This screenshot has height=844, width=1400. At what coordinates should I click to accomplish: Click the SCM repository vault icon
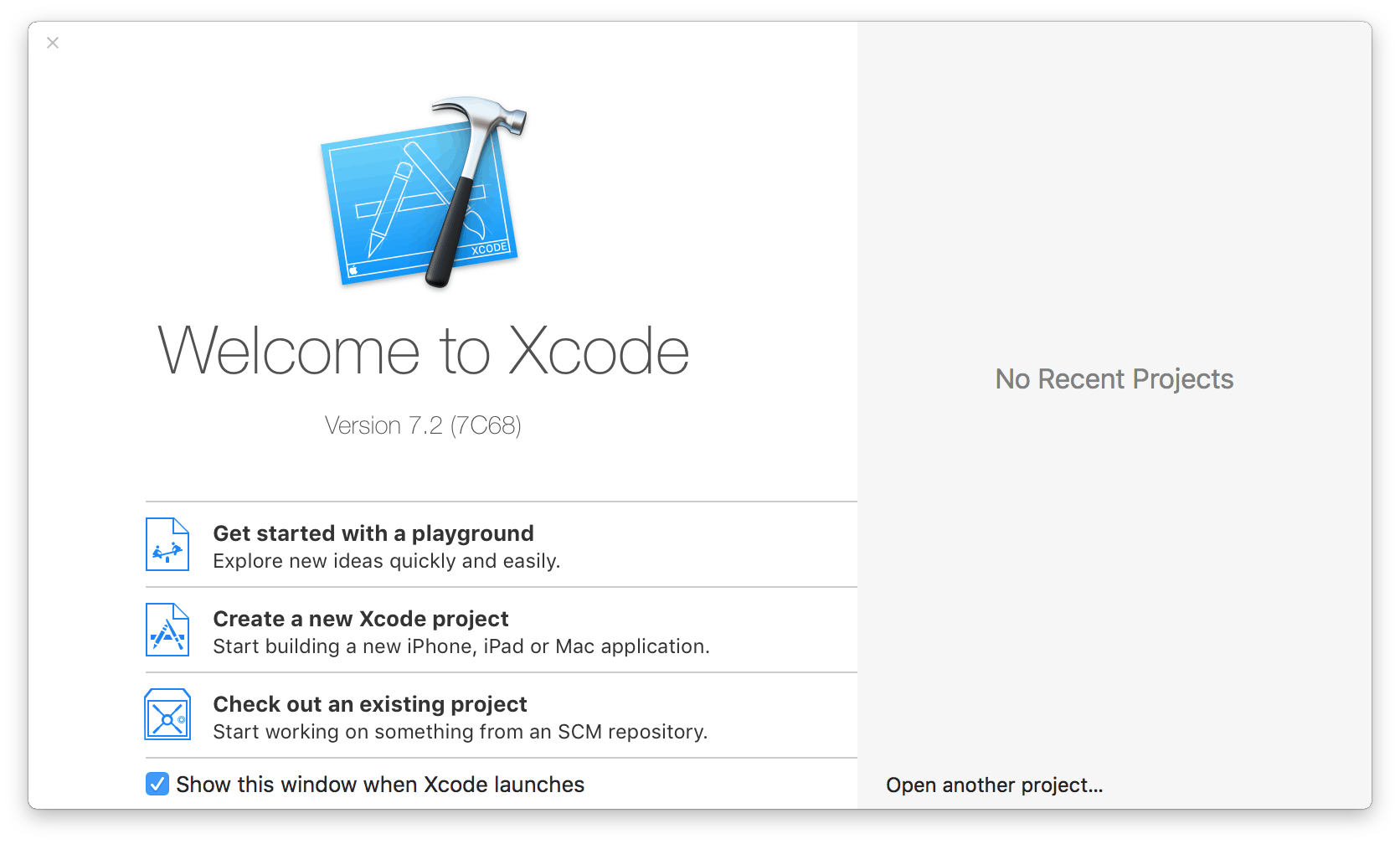[x=167, y=715]
